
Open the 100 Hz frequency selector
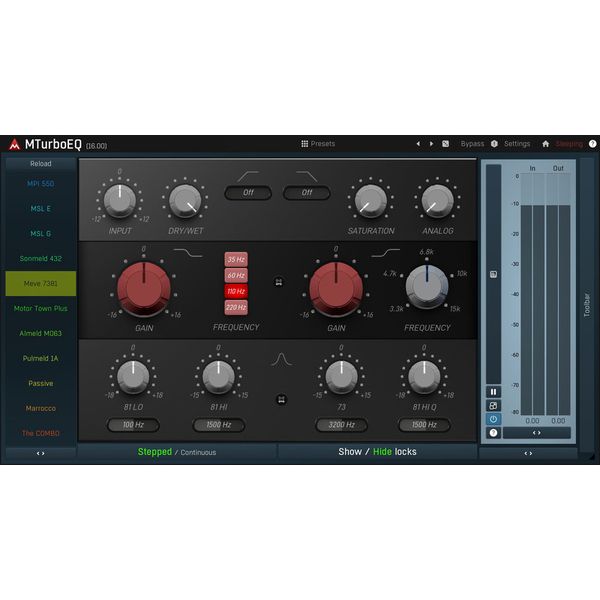pyautogui.click(x=133, y=425)
